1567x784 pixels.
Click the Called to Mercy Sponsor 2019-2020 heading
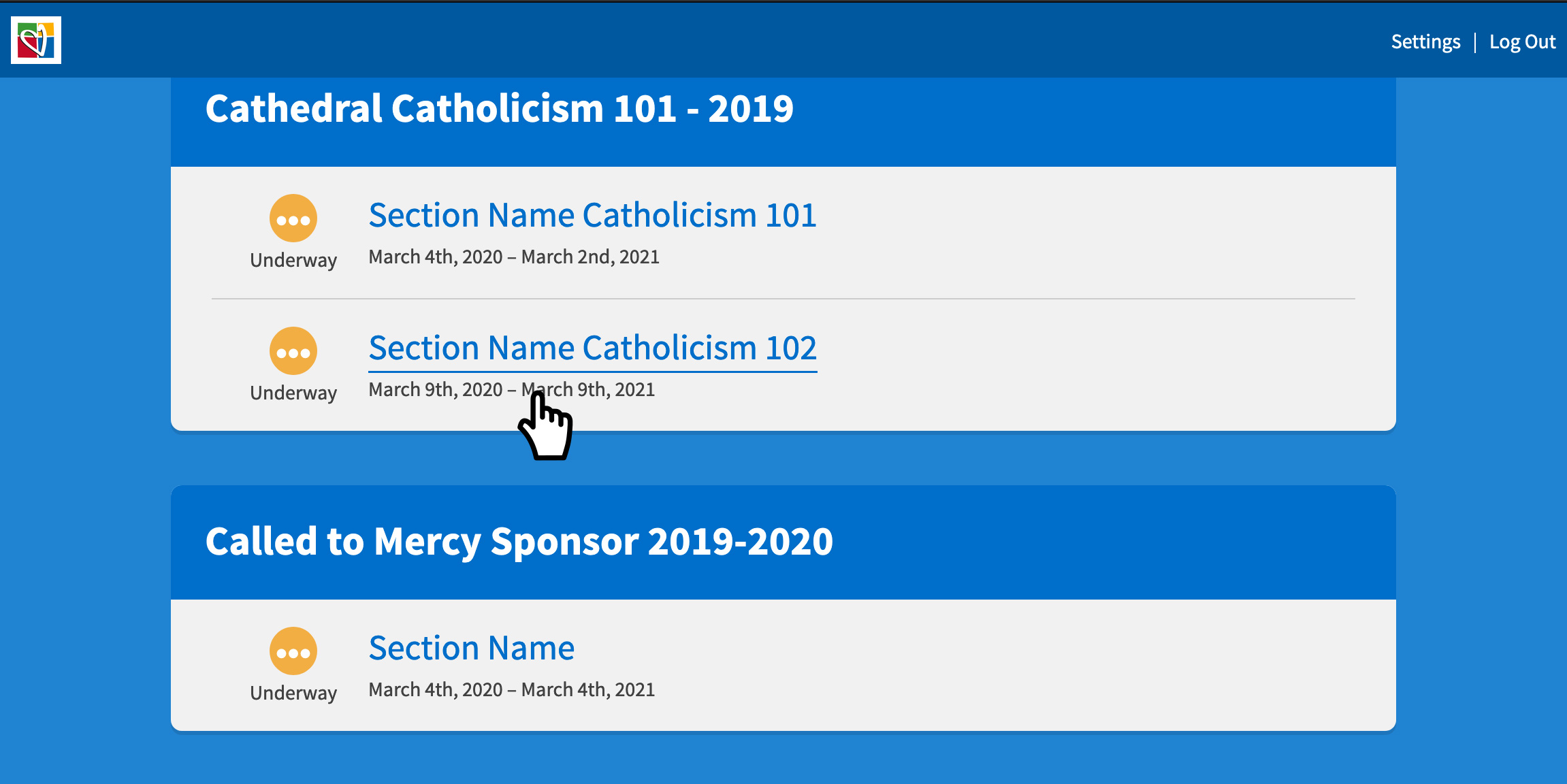tap(519, 542)
